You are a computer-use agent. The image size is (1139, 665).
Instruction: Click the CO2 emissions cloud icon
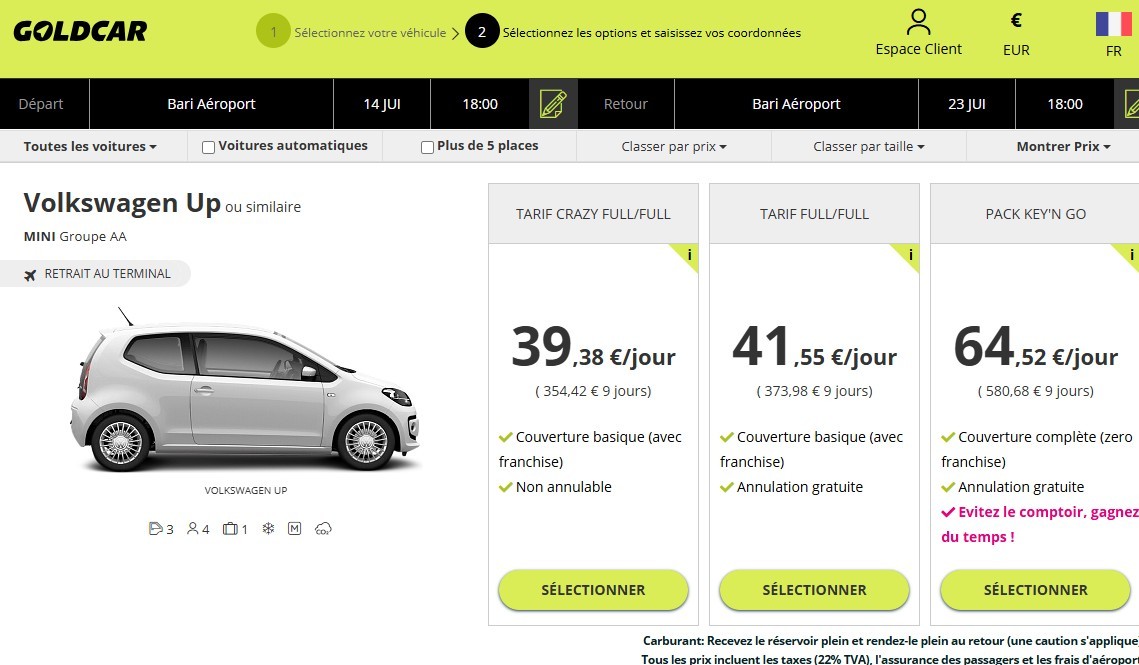coord(323,528)
